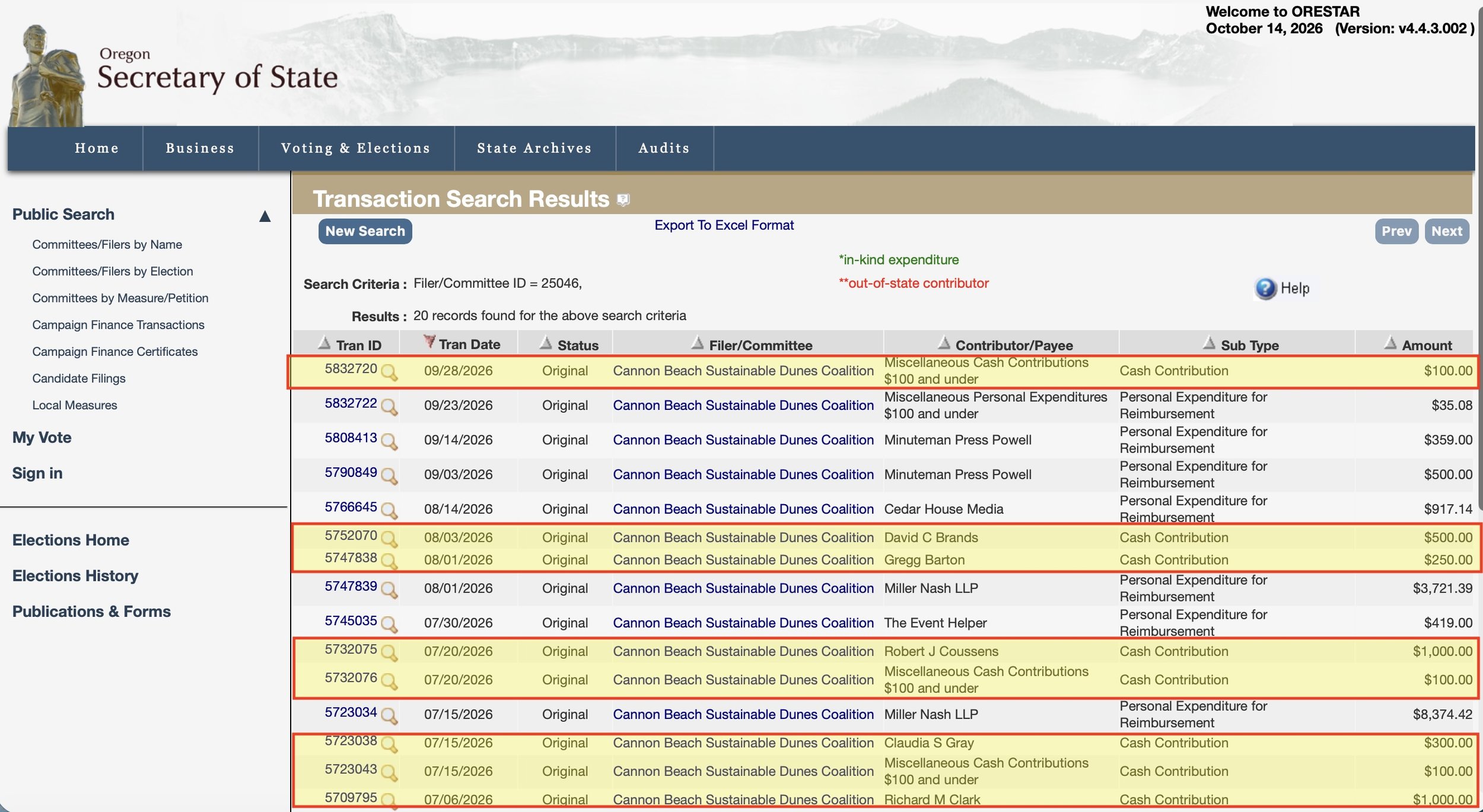The height and width of the screenshot is (812, 1483).
Task: Open magnifier details for transaction 5790849
Action: pyautogui.click(x=389, y=476)
